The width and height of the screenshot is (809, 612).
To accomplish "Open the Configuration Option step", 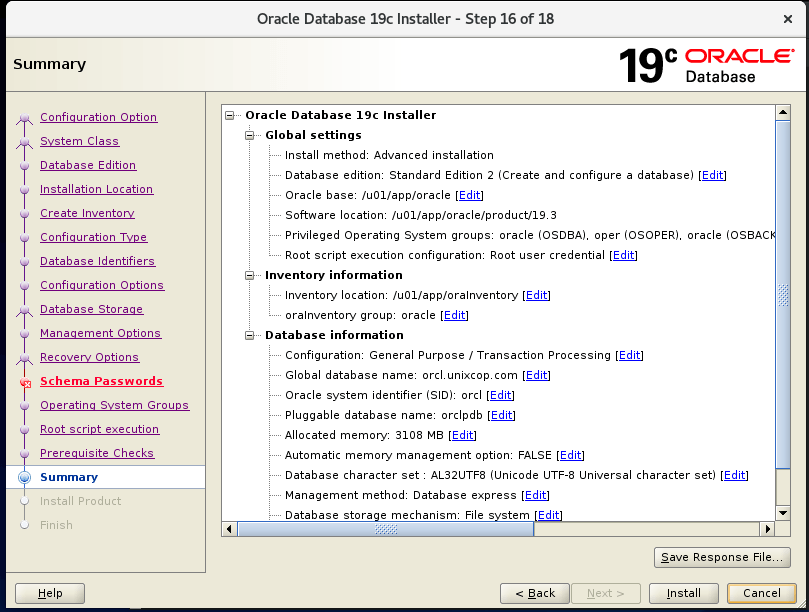I will coord(99,117).
